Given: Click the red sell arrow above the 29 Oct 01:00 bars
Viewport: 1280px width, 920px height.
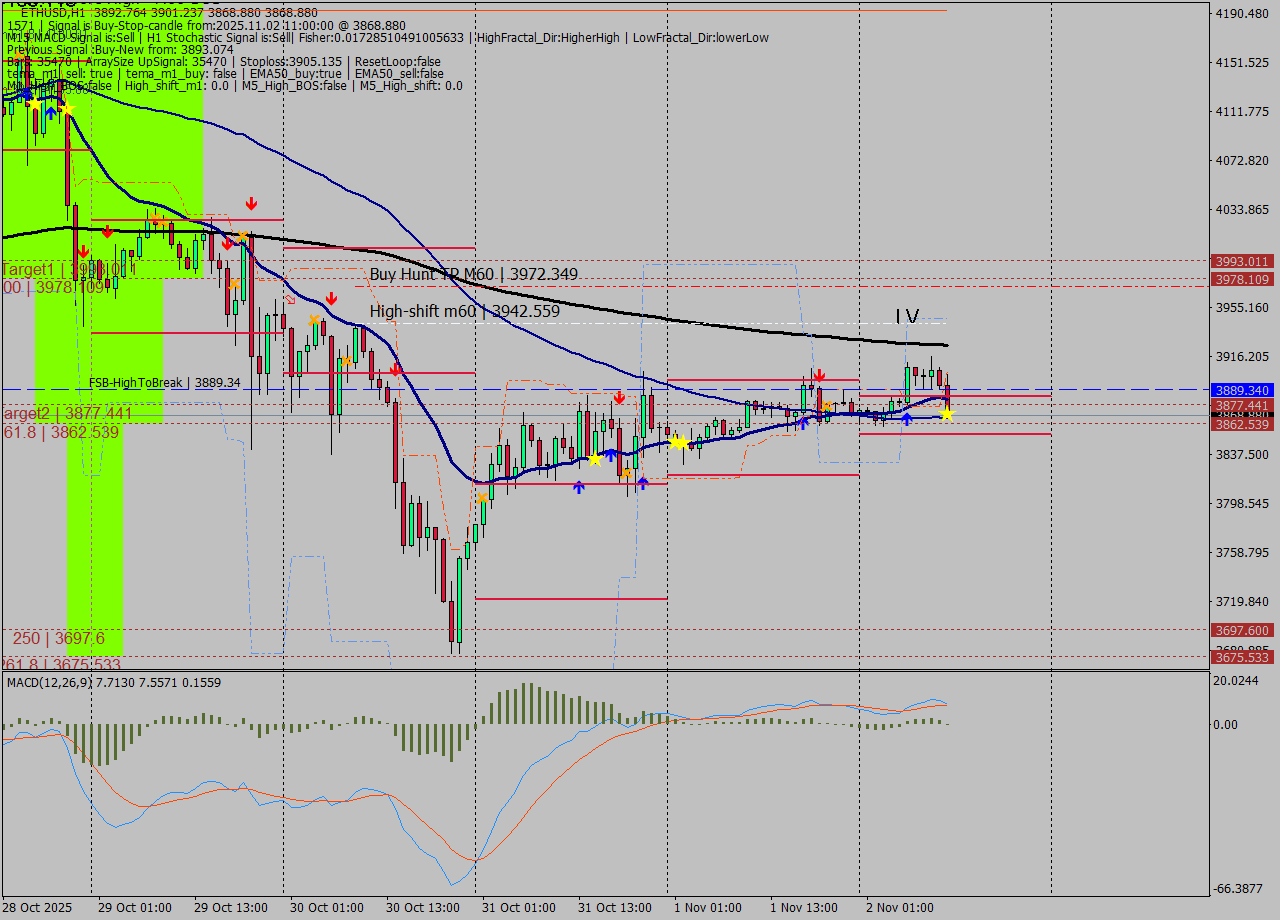Looking at the screenshot, I should coord(108,232).
